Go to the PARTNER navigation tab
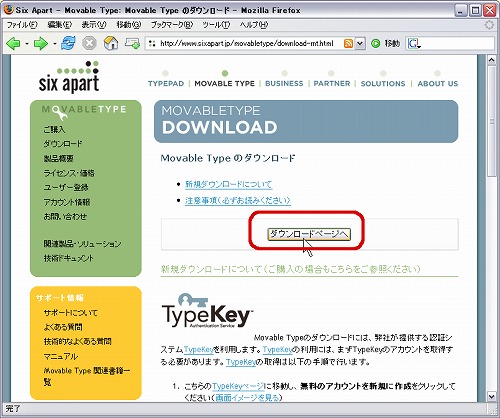Image resolution: width=500 pixels, height=418 pixels. (332, 84)
